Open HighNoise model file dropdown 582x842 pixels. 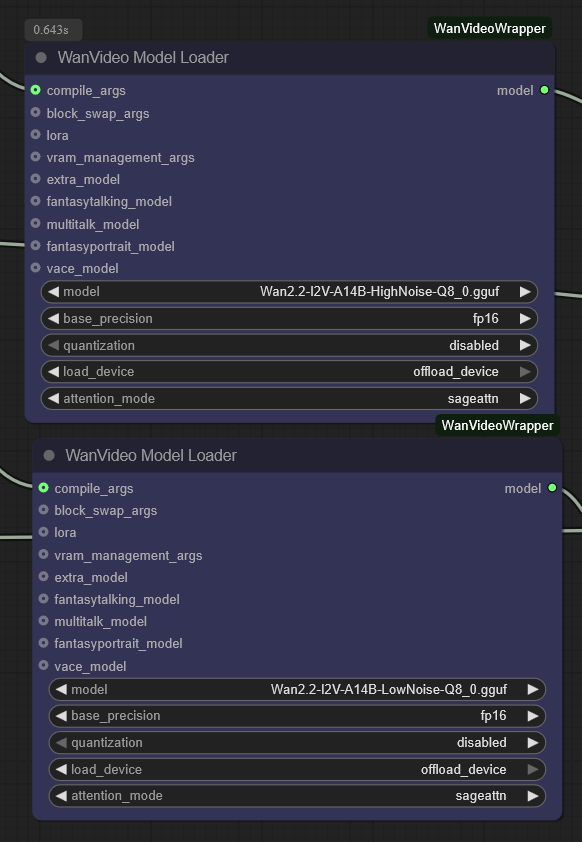pyautogui.click(x=289, y=292)
